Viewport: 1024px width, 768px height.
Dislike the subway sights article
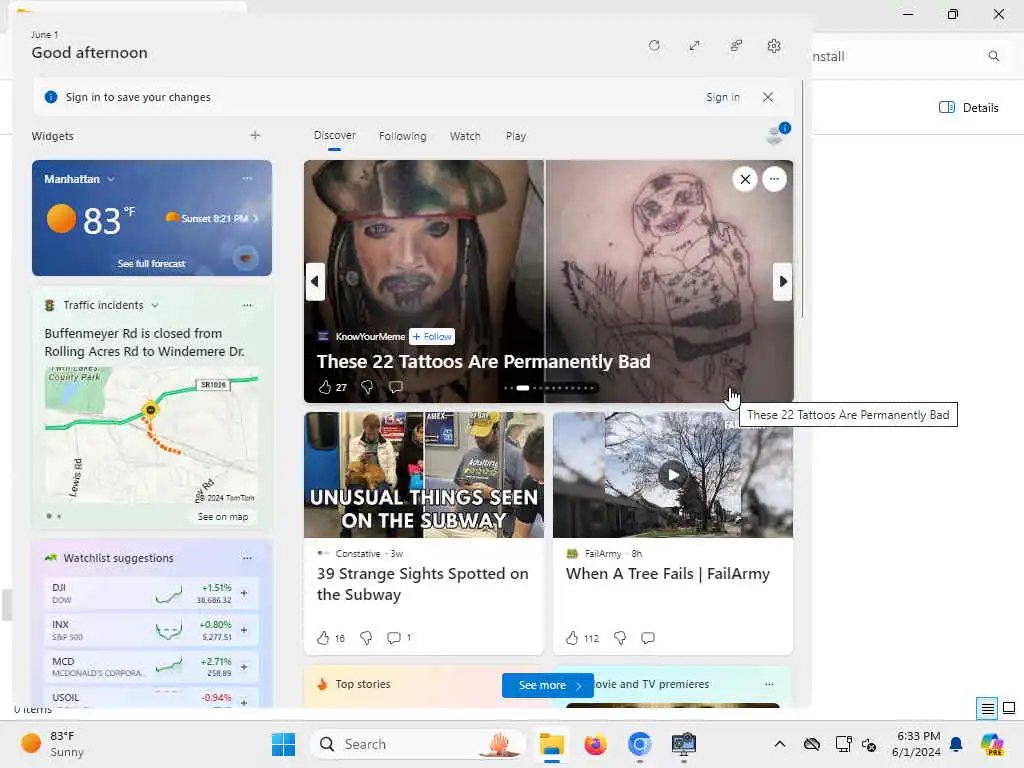coord(366,638)
